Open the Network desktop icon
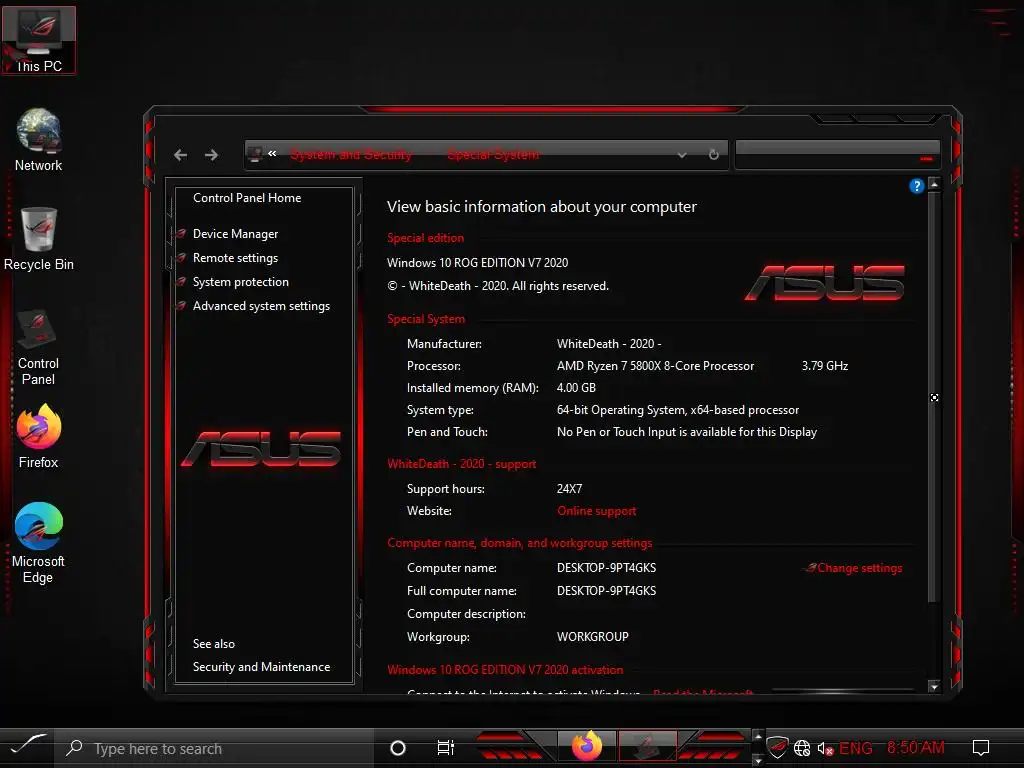 39,140
